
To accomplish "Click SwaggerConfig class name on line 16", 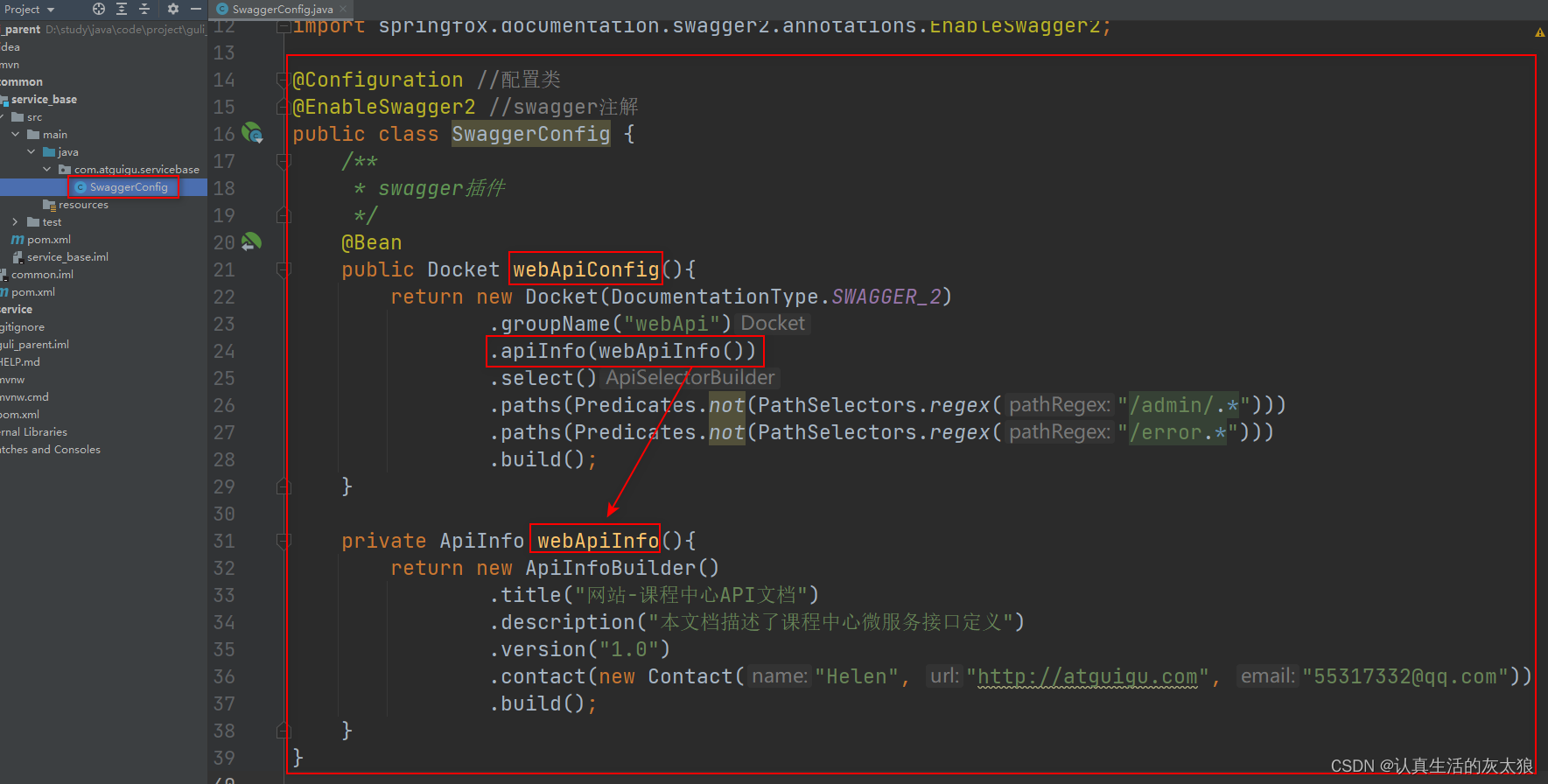I will pos(530,134).
